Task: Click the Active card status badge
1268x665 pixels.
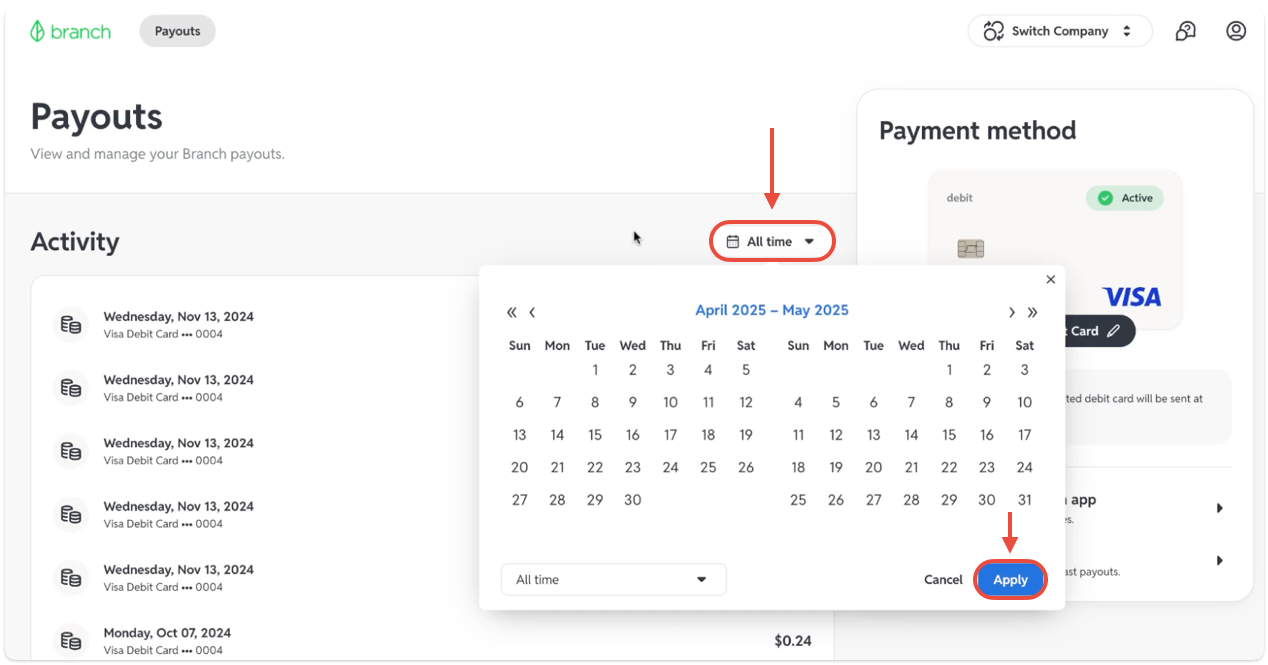Action: click(x=1125, y=198)
